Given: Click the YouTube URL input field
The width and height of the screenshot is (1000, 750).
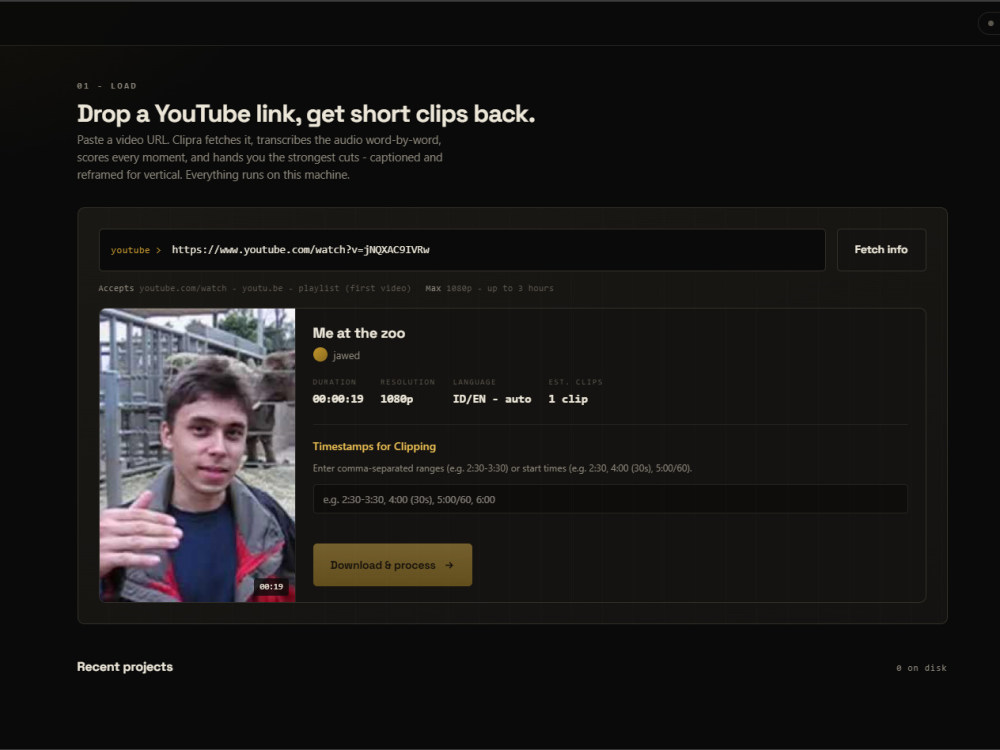Looking at the screenshot, I should coord(462,249).
